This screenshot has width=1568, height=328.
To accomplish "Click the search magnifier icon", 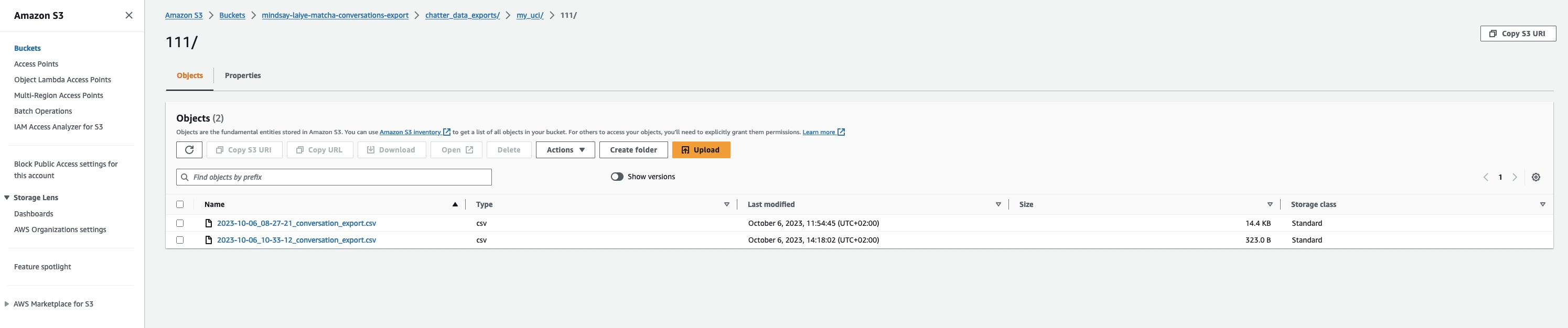I will (185, 177).
